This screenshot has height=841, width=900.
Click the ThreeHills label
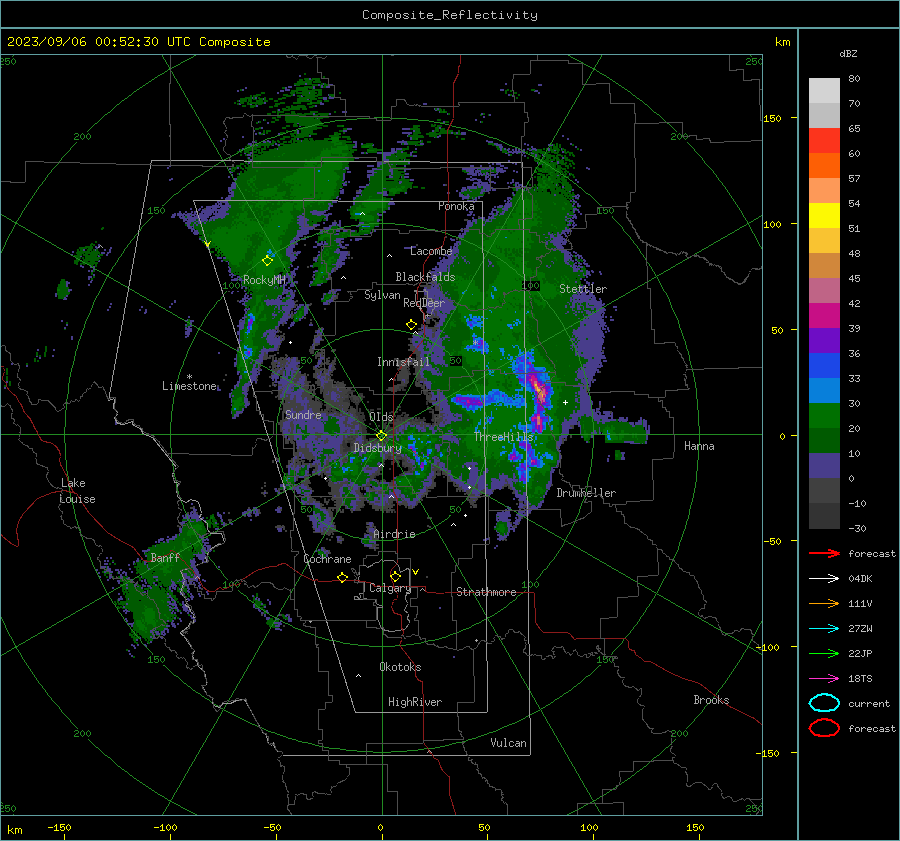pos(503,437)
